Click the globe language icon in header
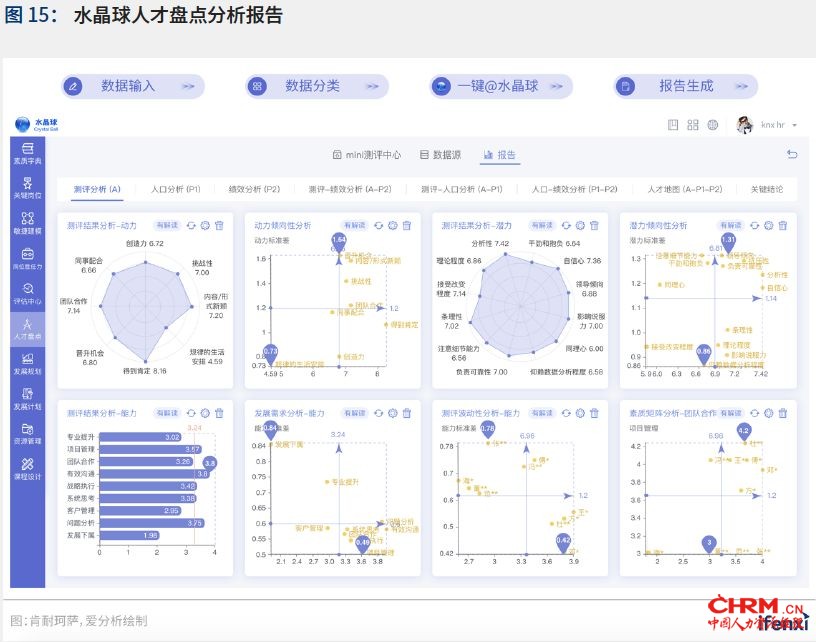Viewport: 816px width, 642px height. point(712,125)
